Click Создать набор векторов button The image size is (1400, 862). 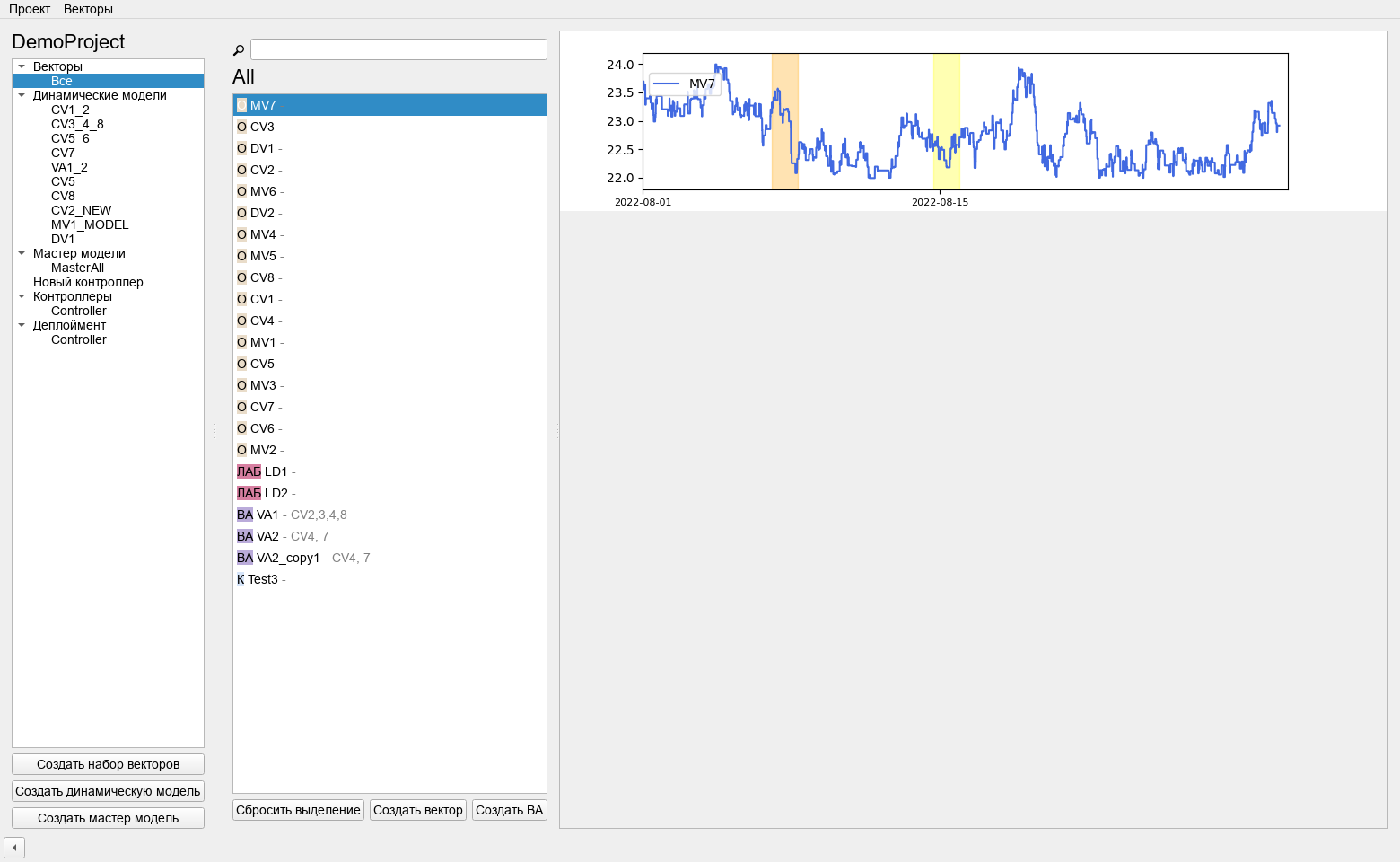(x=108, y=764)
